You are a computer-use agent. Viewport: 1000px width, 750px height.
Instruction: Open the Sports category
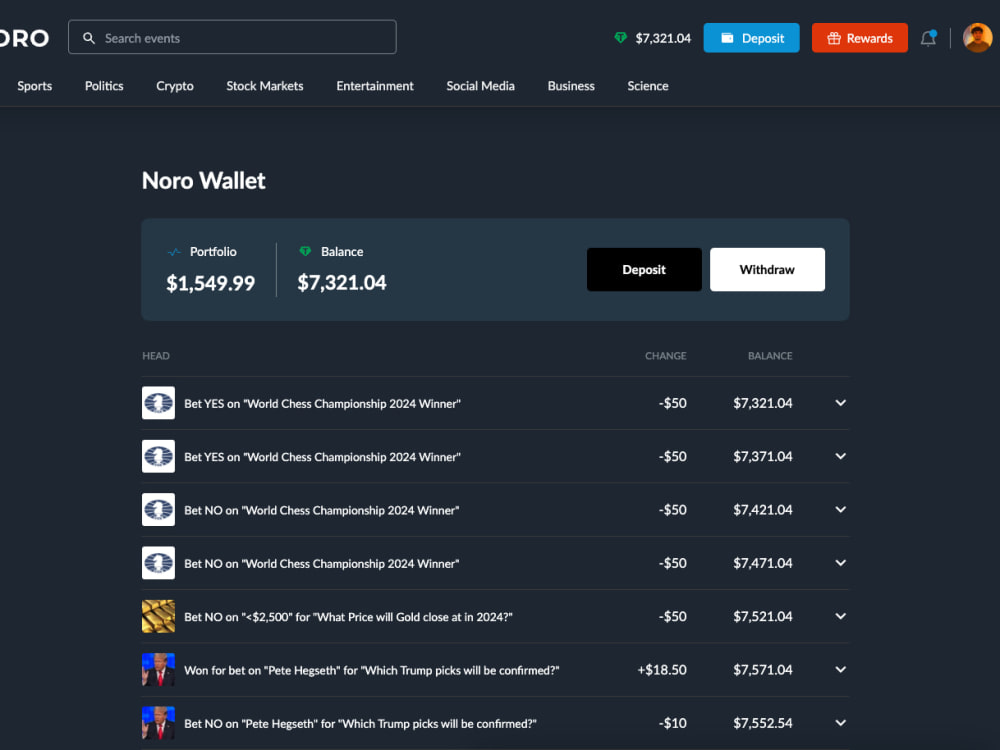coord(34,86)
